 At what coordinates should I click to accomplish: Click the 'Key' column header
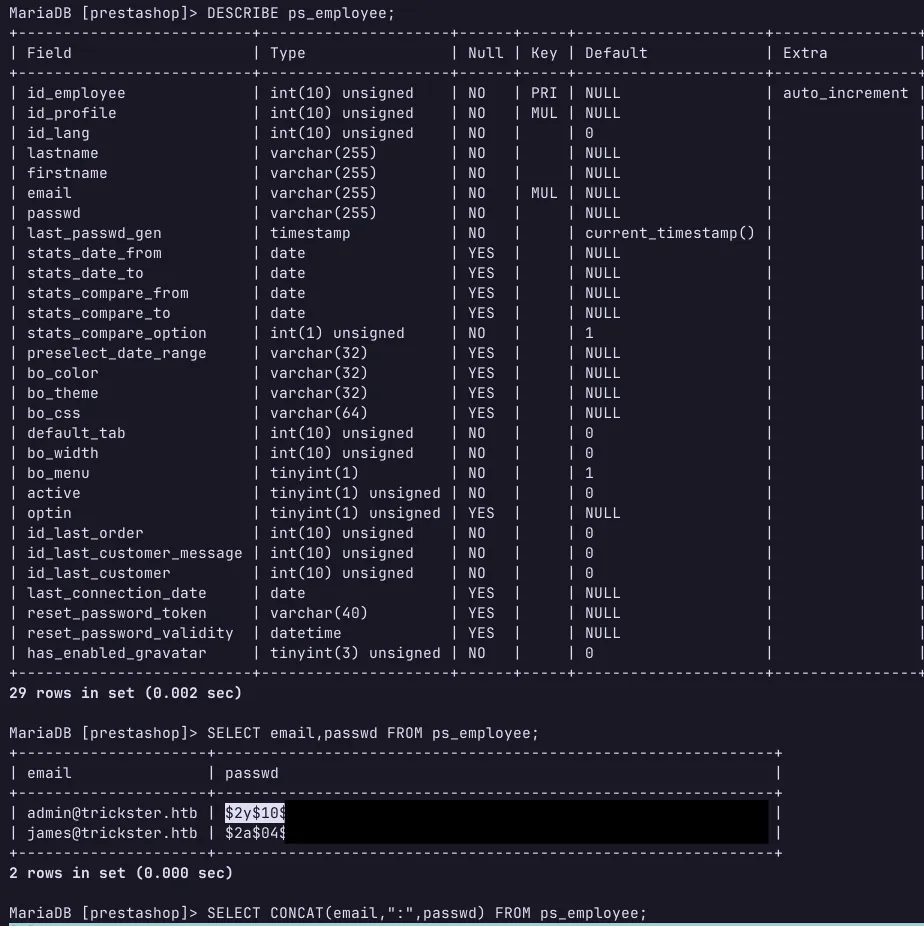click(544, 53)
